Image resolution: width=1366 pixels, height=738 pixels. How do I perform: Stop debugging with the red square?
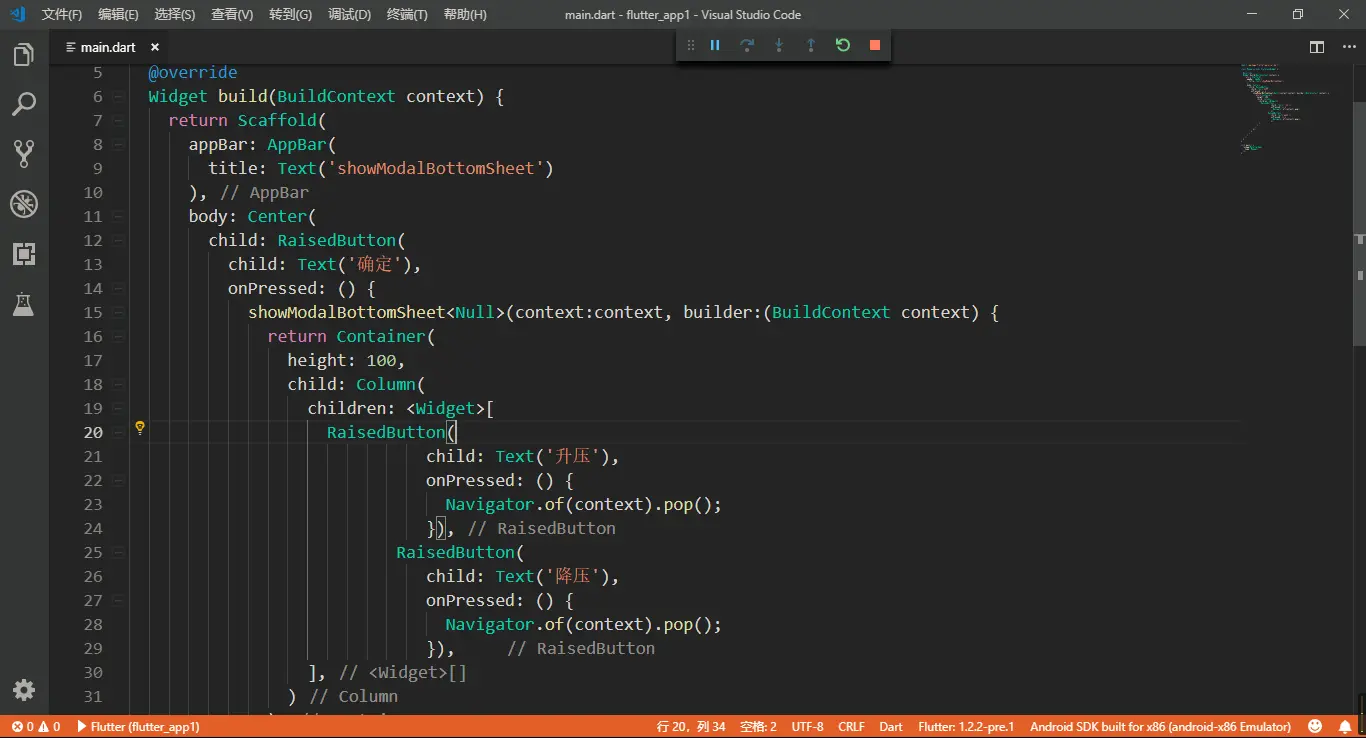click(875, 45)
